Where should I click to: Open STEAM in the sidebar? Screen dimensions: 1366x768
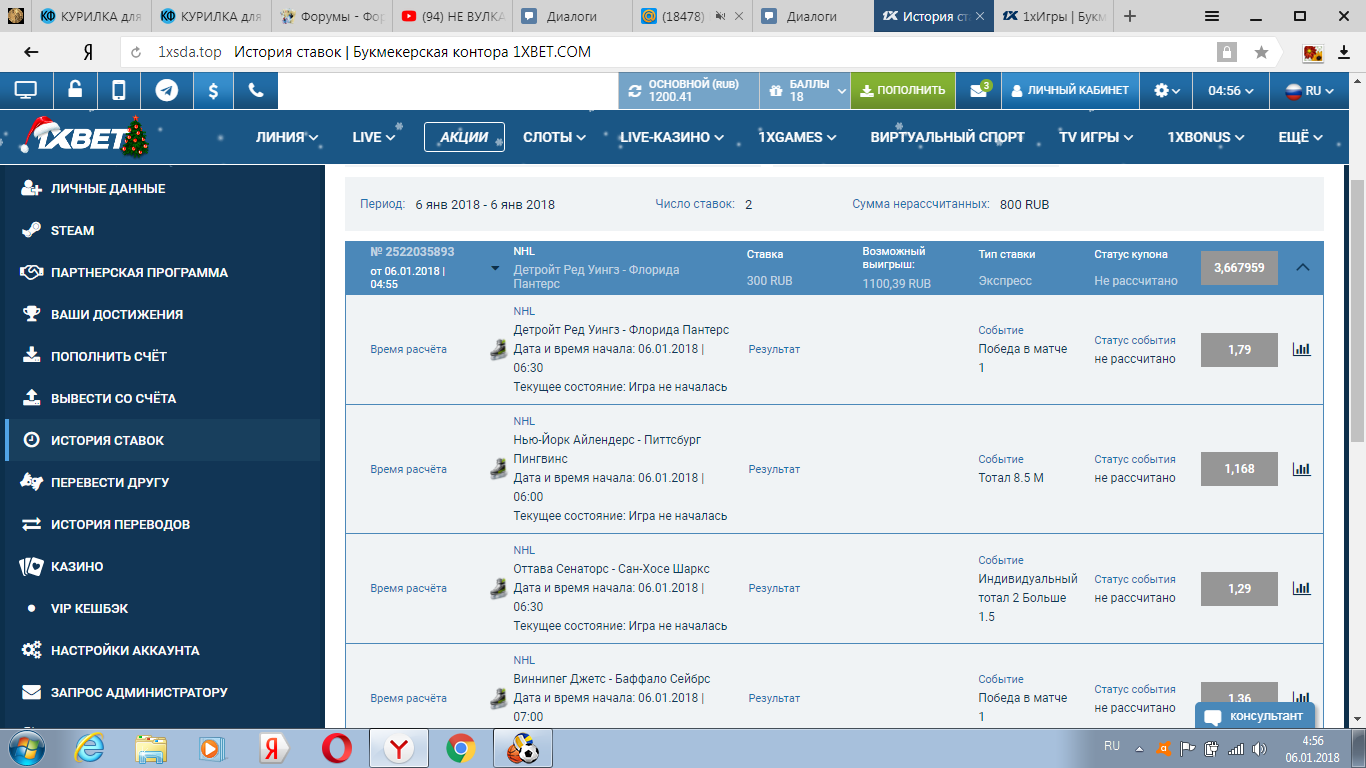pos(162,230)
